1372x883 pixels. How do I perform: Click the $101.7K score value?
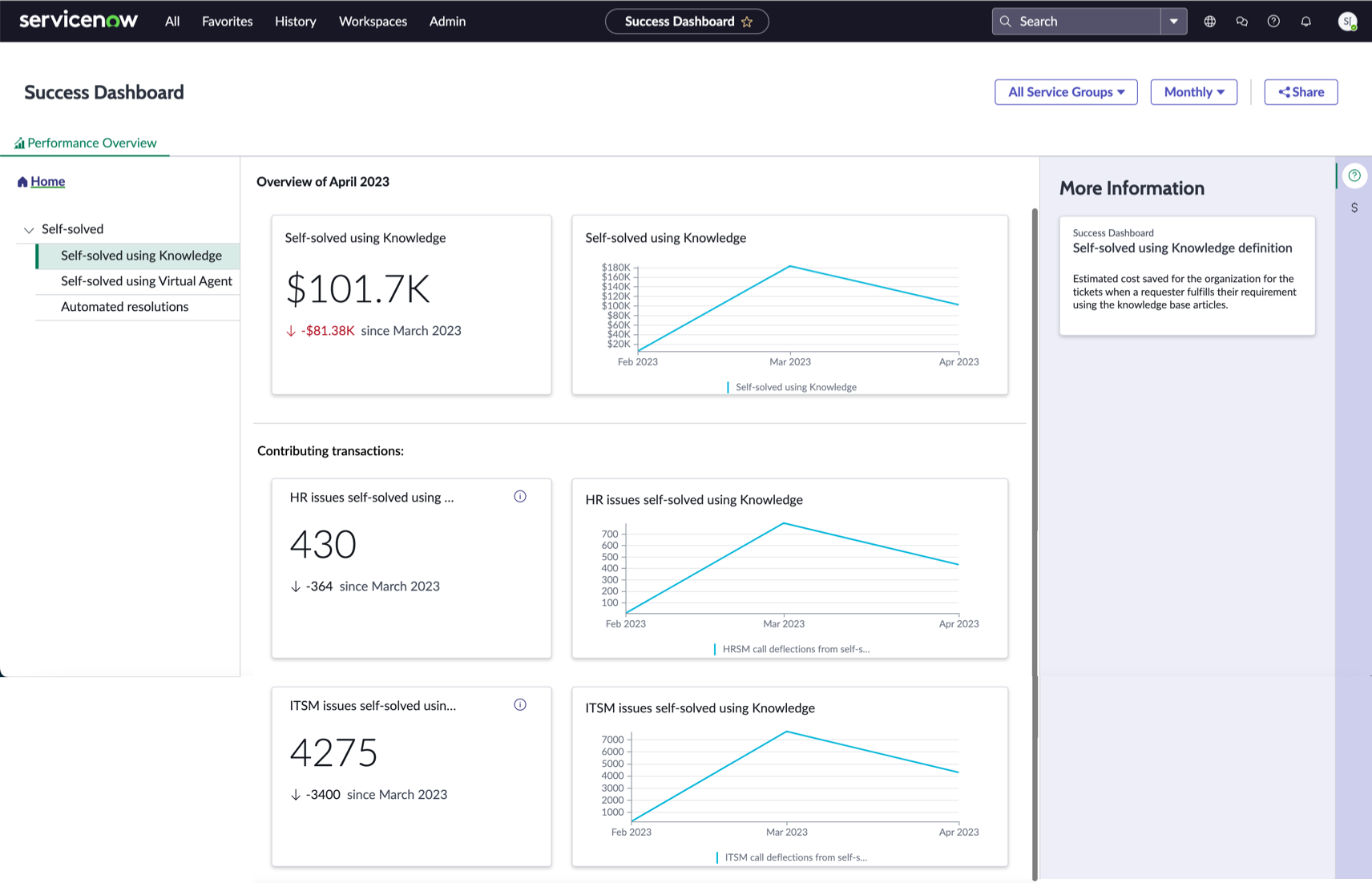(x=358, y=289)
